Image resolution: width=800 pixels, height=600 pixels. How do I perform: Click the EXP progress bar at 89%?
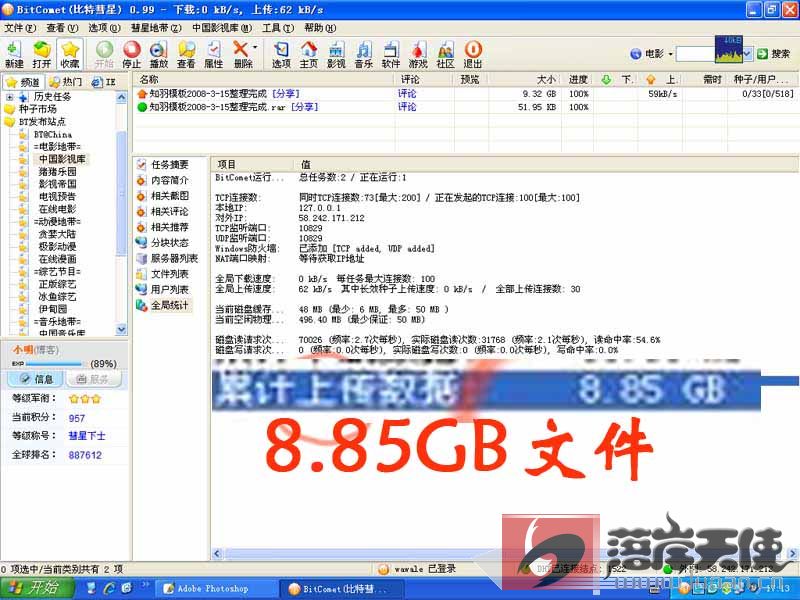[55, 364]
